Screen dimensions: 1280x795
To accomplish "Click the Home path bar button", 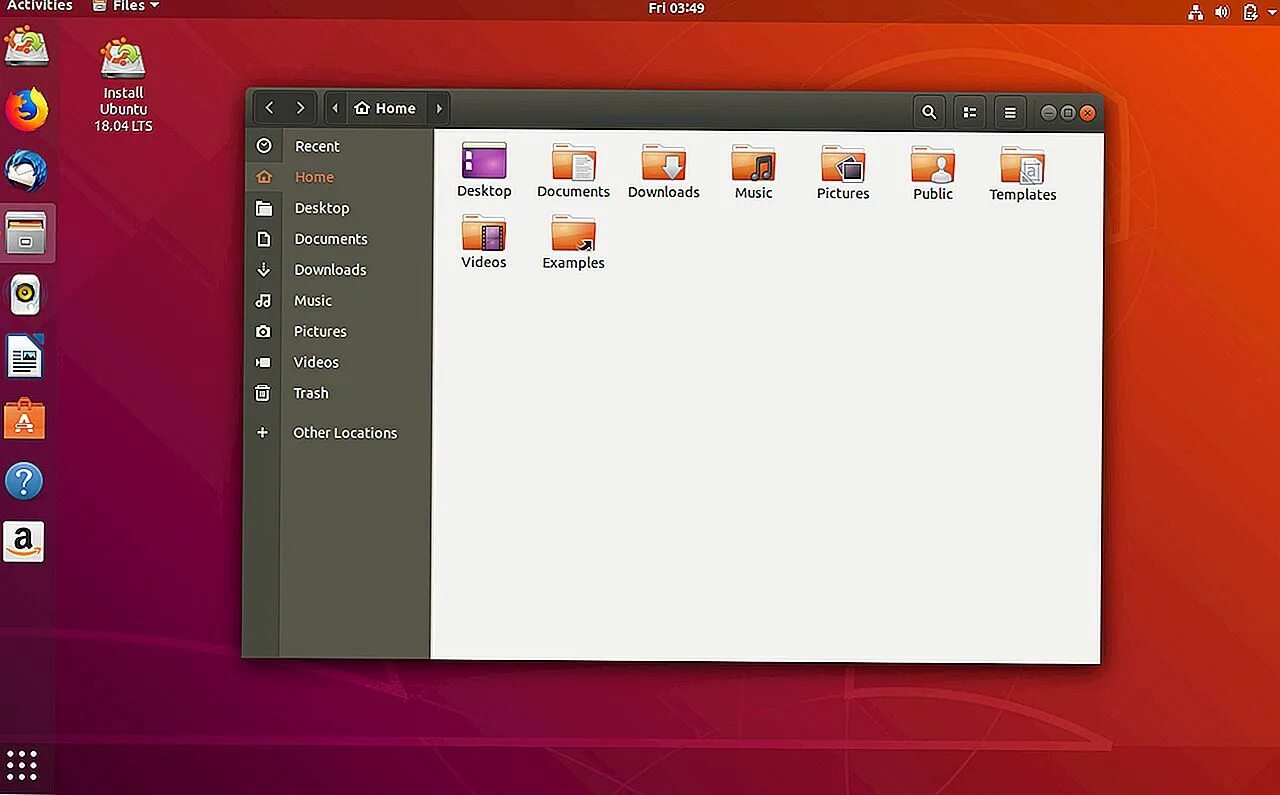I will click(386, 108).
